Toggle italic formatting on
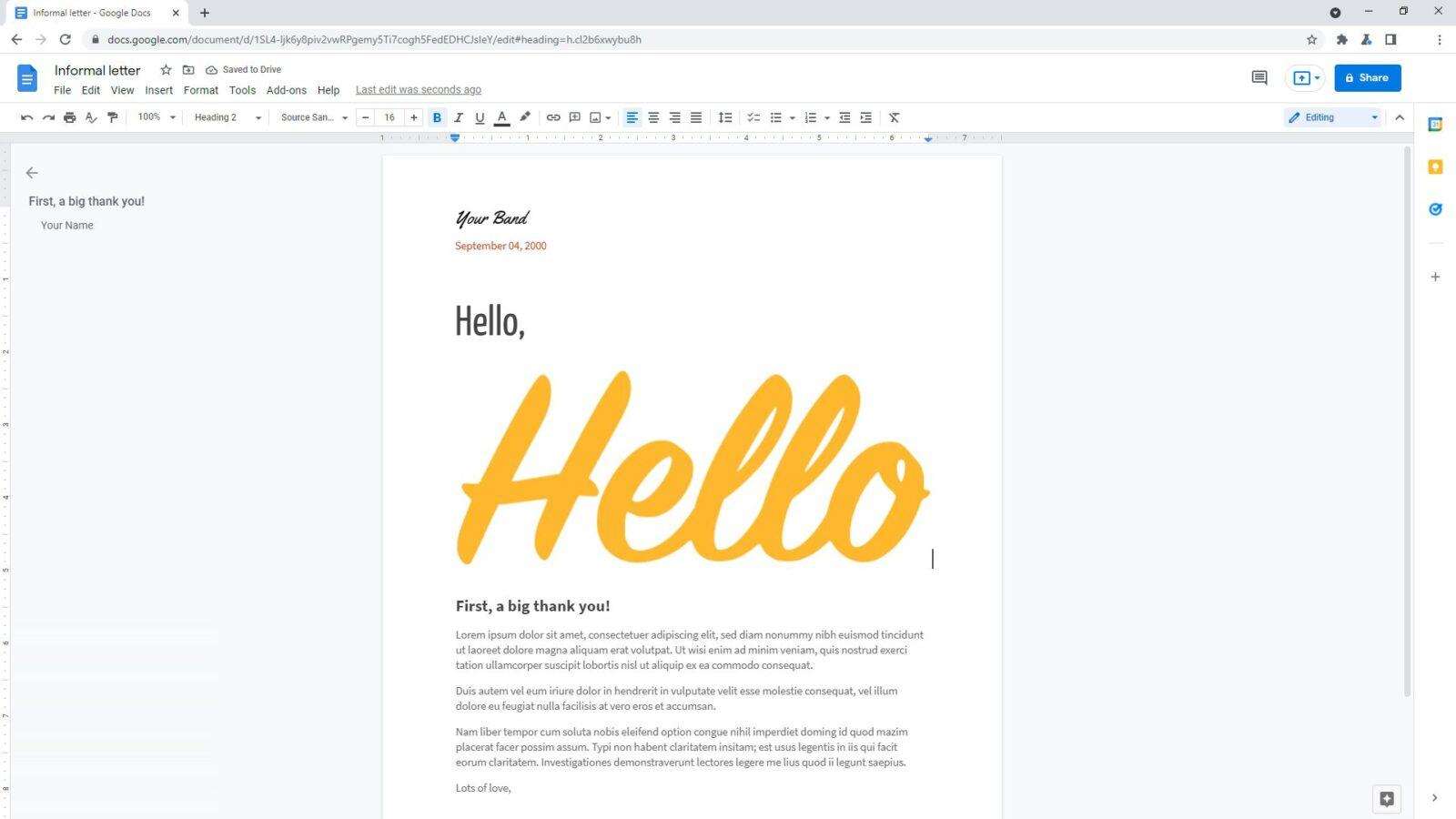 [x=458, y=116]
